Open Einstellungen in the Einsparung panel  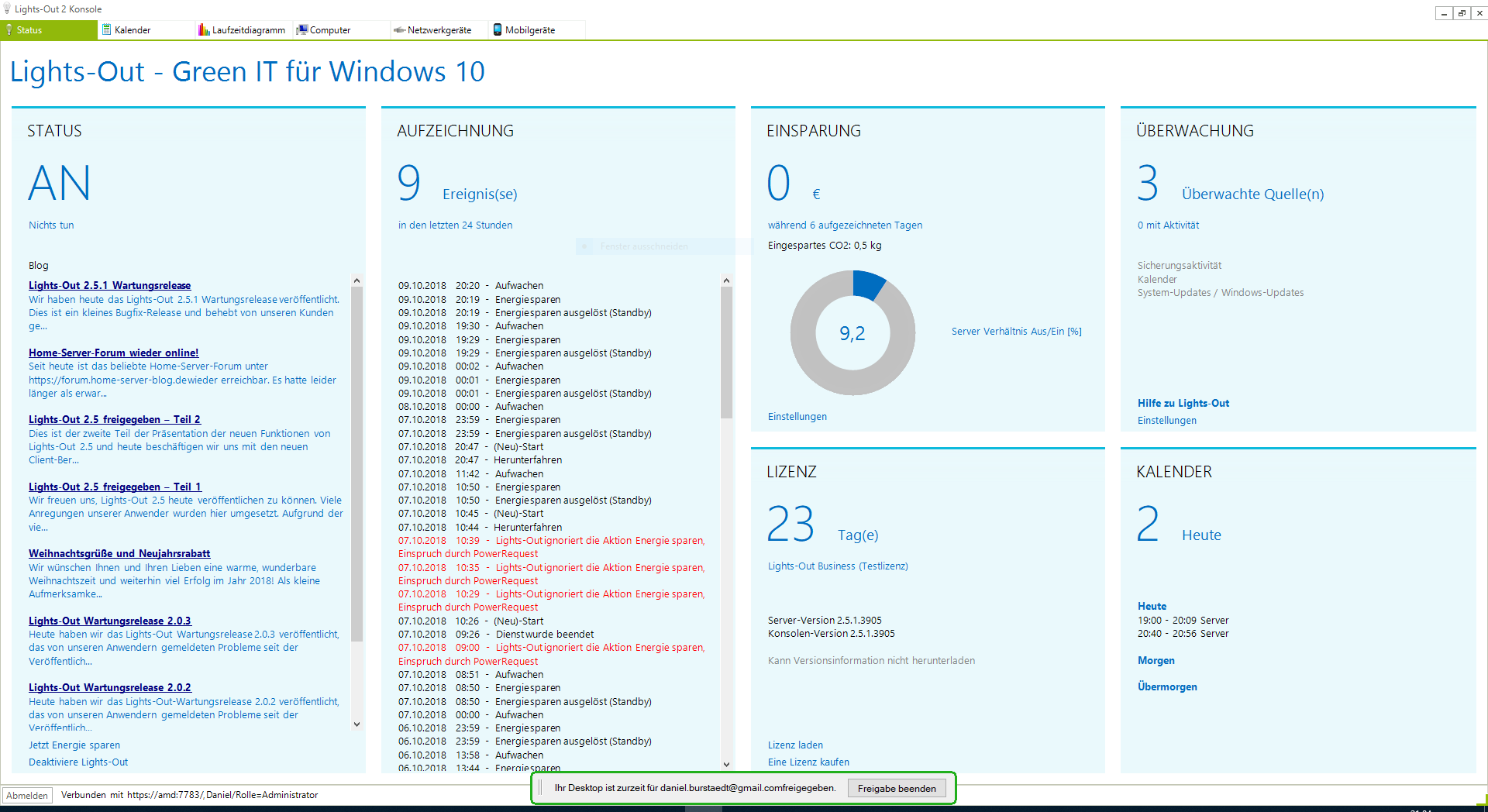coord(797,416)
